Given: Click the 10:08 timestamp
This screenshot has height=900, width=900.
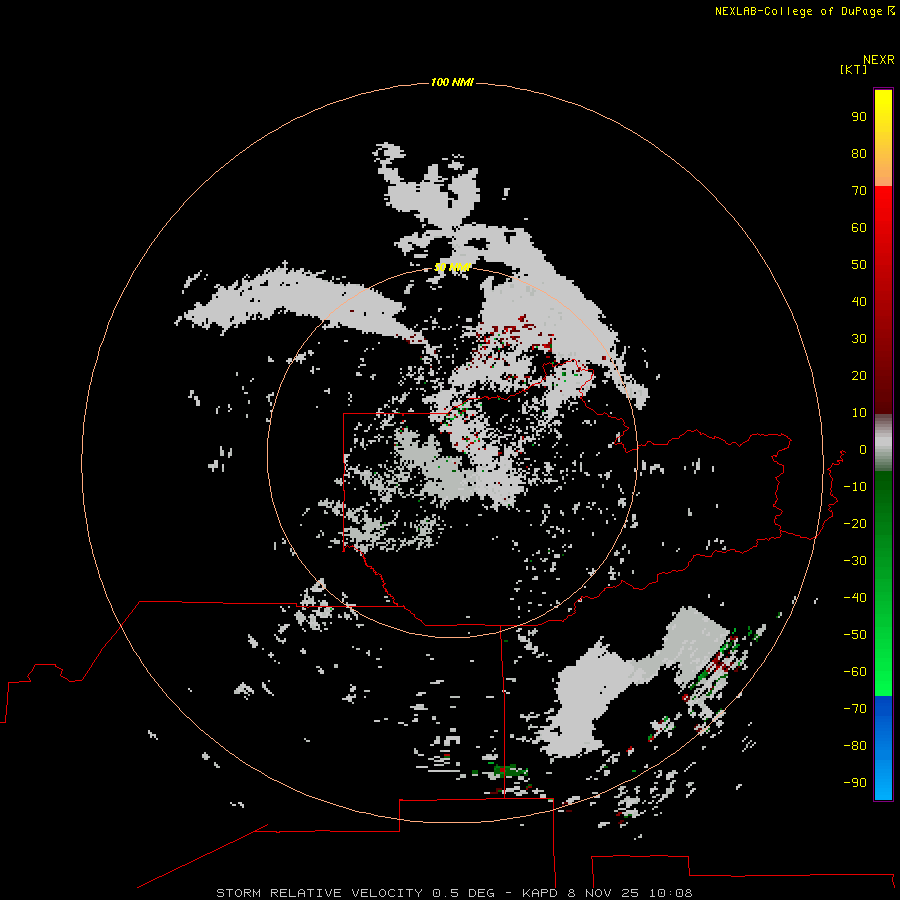Looking at the screenshot, I should pyautogui.click(x=670, y=893).
